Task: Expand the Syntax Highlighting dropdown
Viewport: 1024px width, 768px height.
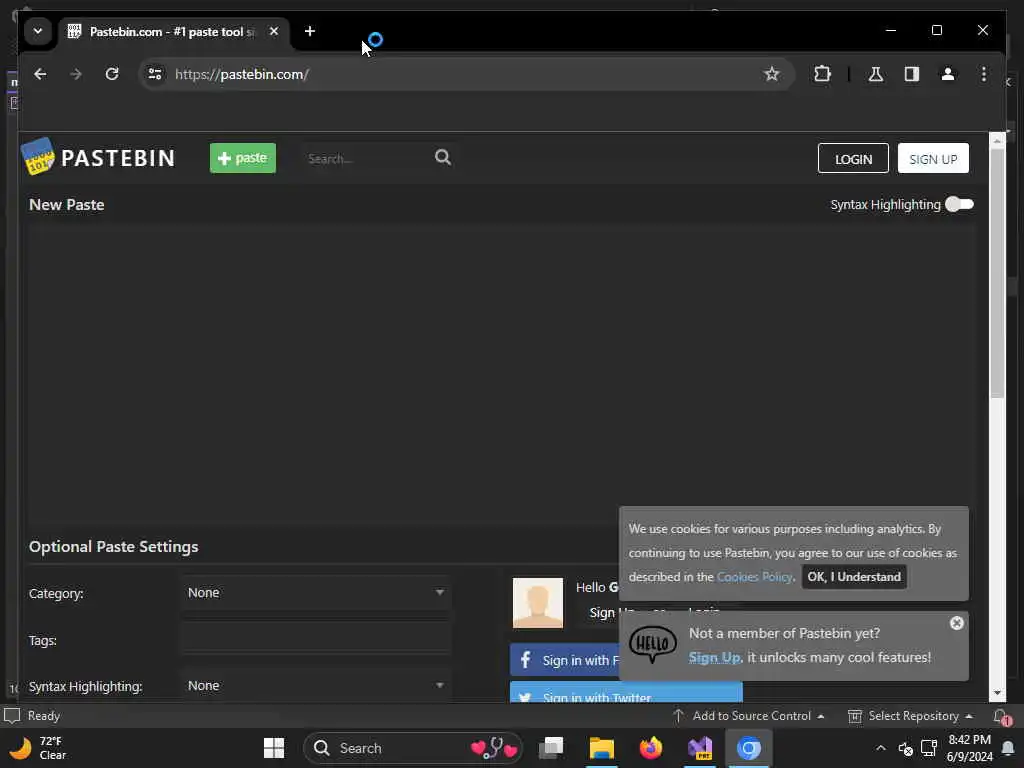Action: point(315,685)
